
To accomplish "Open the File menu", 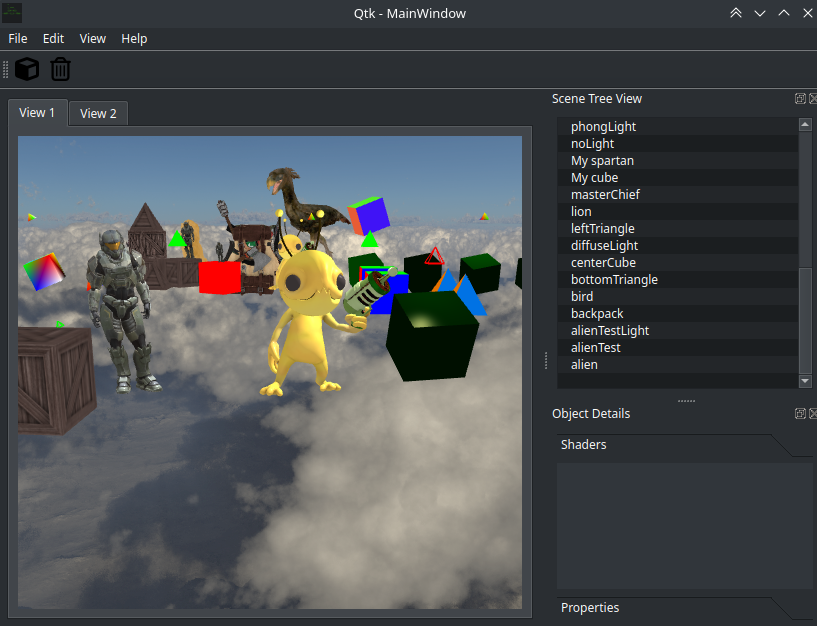I will (x=18, y=39).
